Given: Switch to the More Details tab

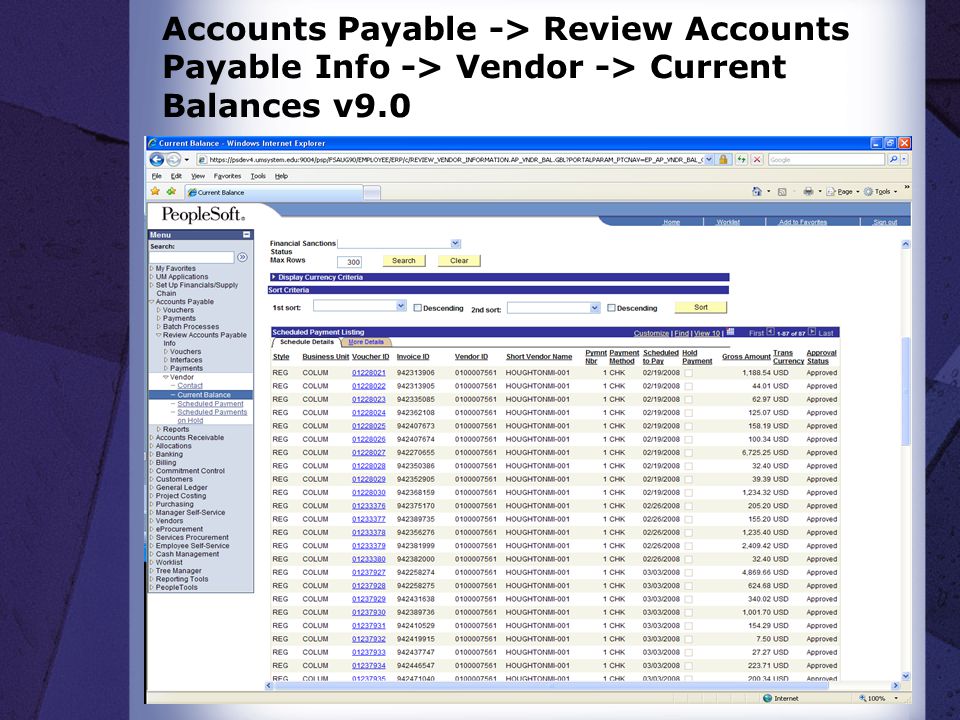Looking at the screenshot, I should [x=366, y=342].
